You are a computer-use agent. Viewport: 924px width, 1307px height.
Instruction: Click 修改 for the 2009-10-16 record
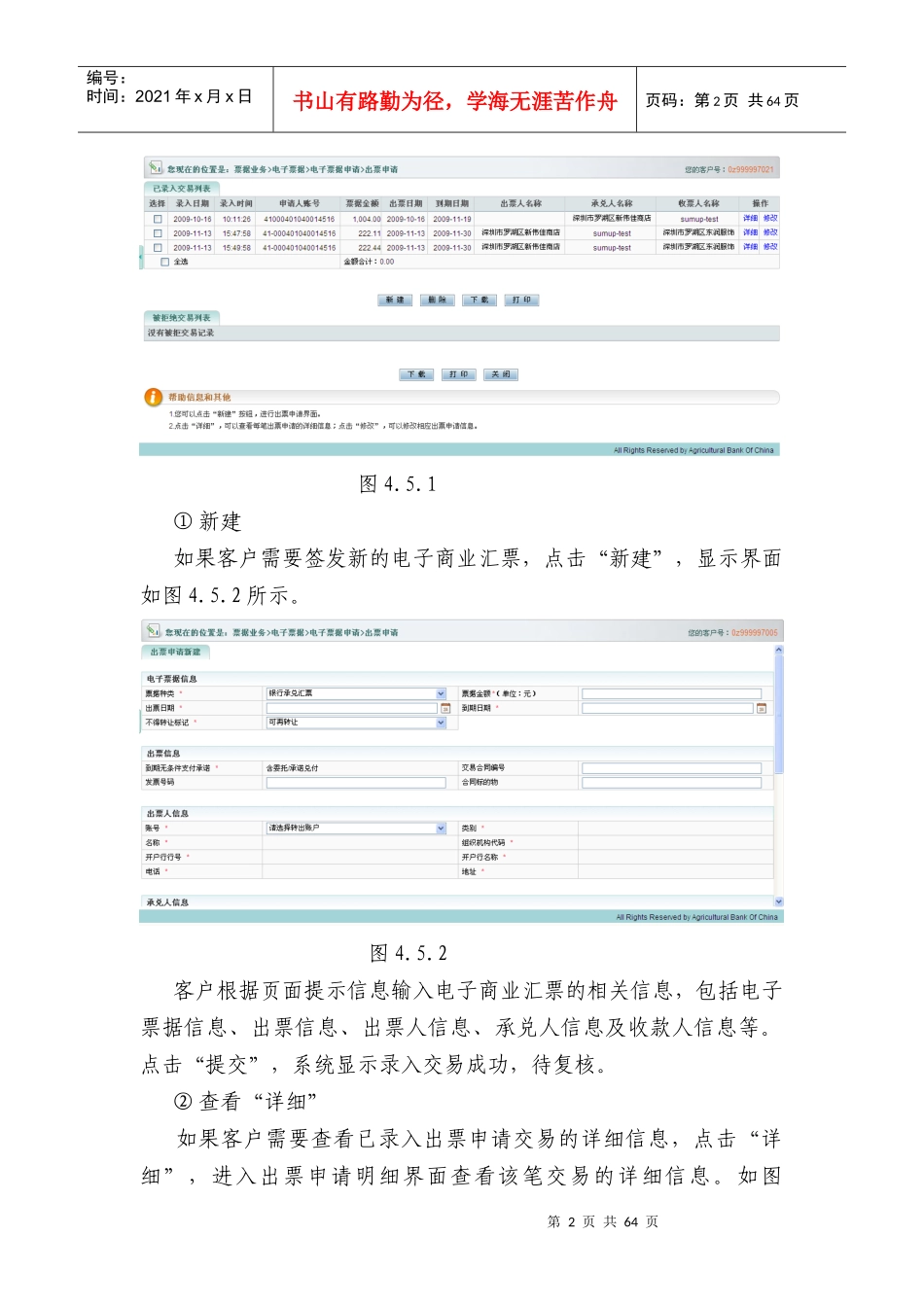point(770,218)
